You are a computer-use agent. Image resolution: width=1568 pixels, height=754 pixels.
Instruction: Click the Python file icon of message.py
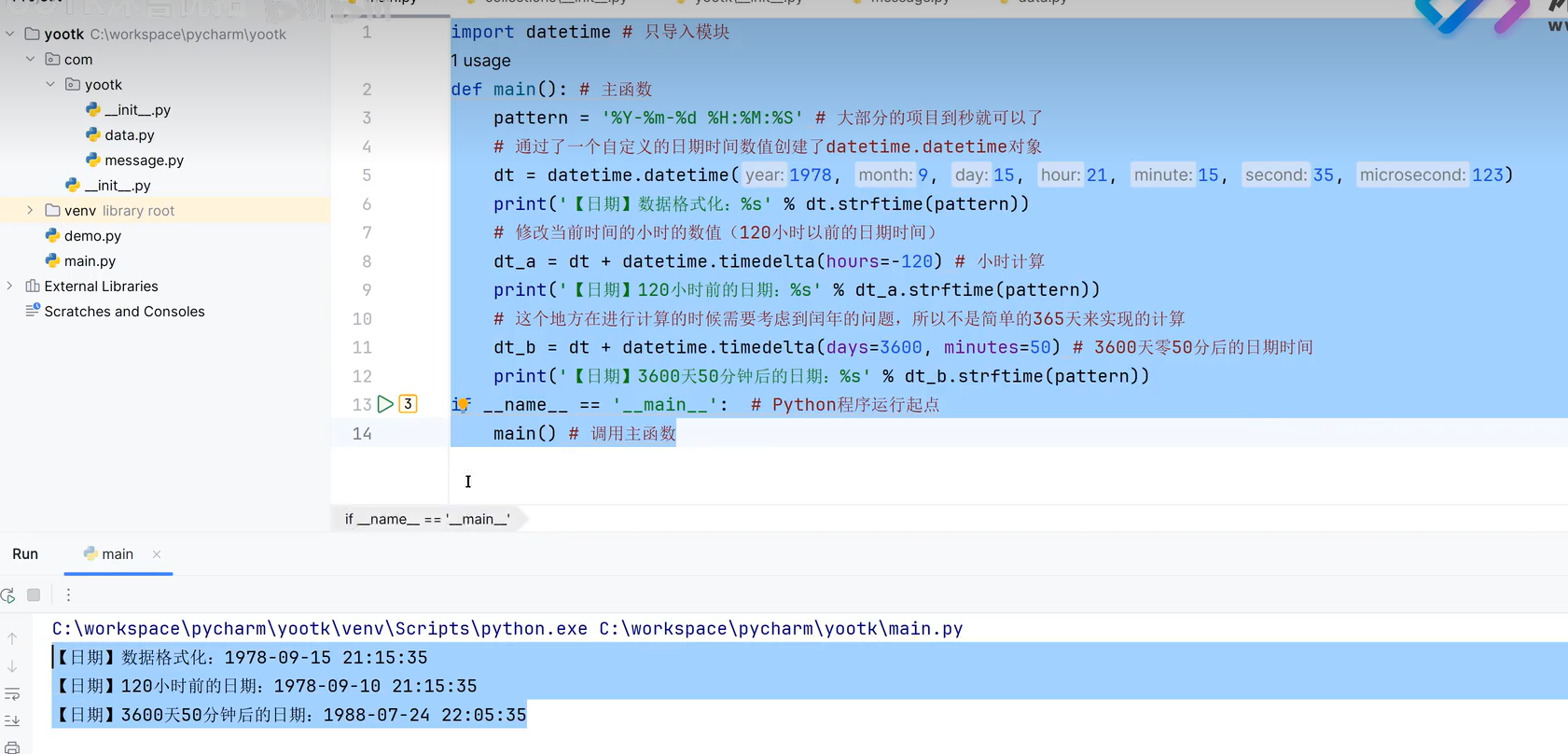[x=92, y=160]
